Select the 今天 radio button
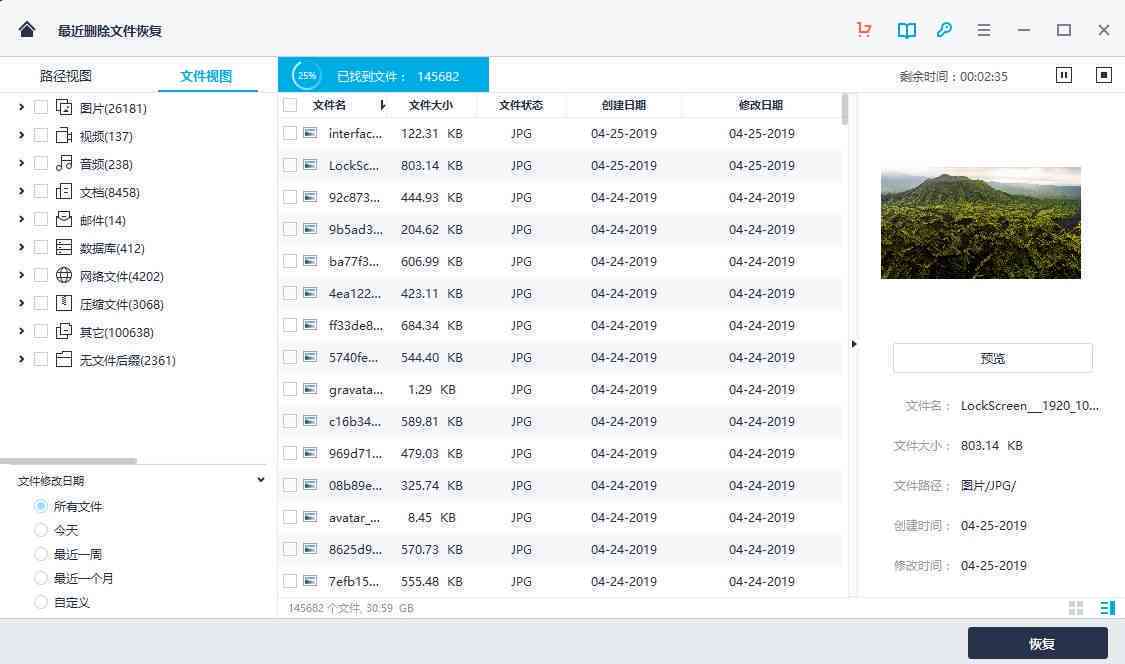The image size is (1125, 664). 41,530
